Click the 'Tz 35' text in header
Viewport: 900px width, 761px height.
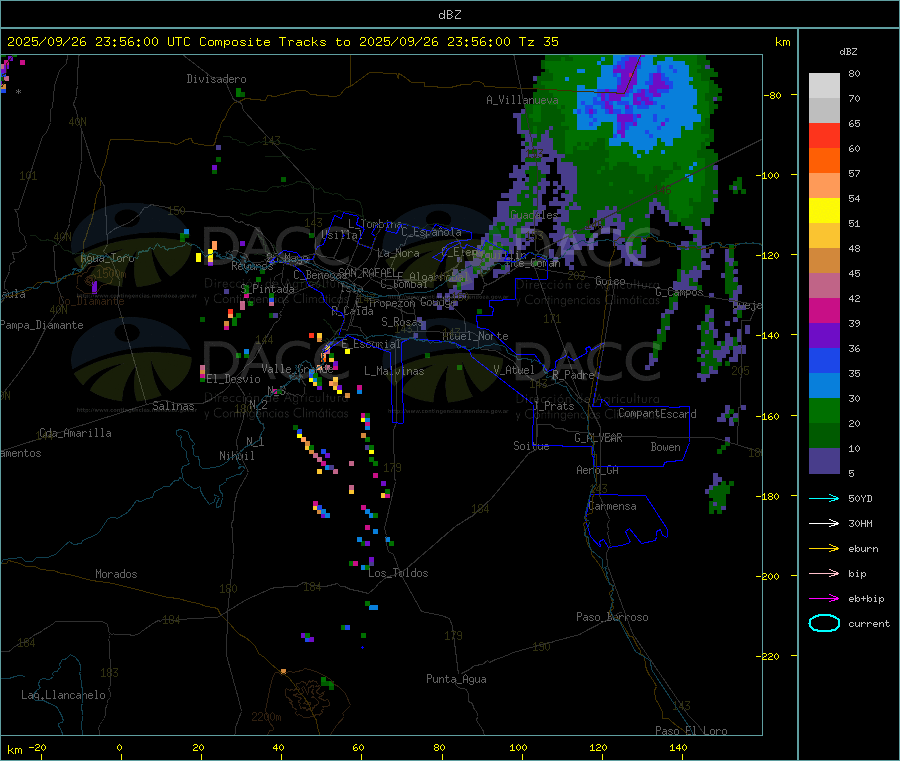pyautogui.click(x=538, y=42)
